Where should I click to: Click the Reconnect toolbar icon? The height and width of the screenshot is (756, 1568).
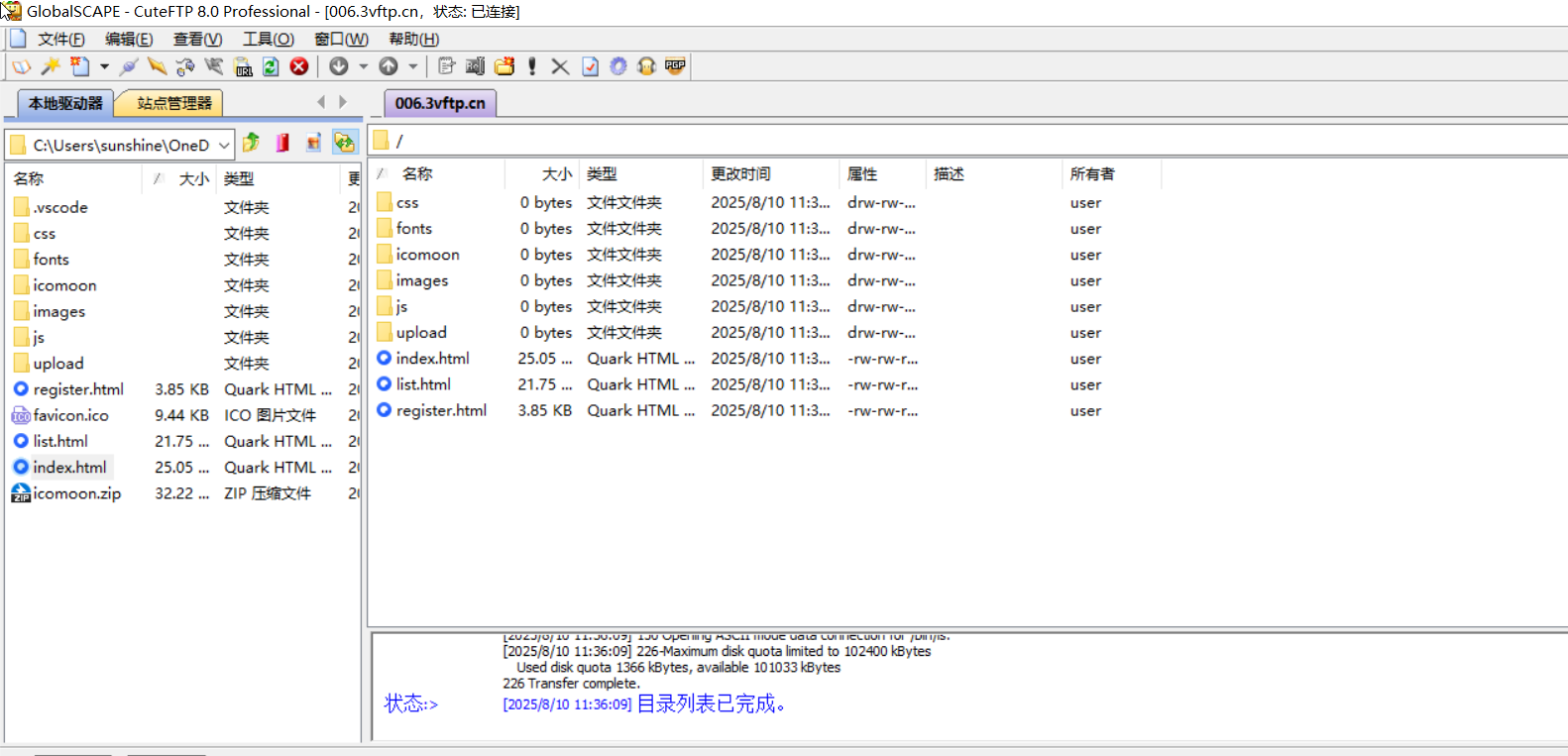[x=185, y=66]
